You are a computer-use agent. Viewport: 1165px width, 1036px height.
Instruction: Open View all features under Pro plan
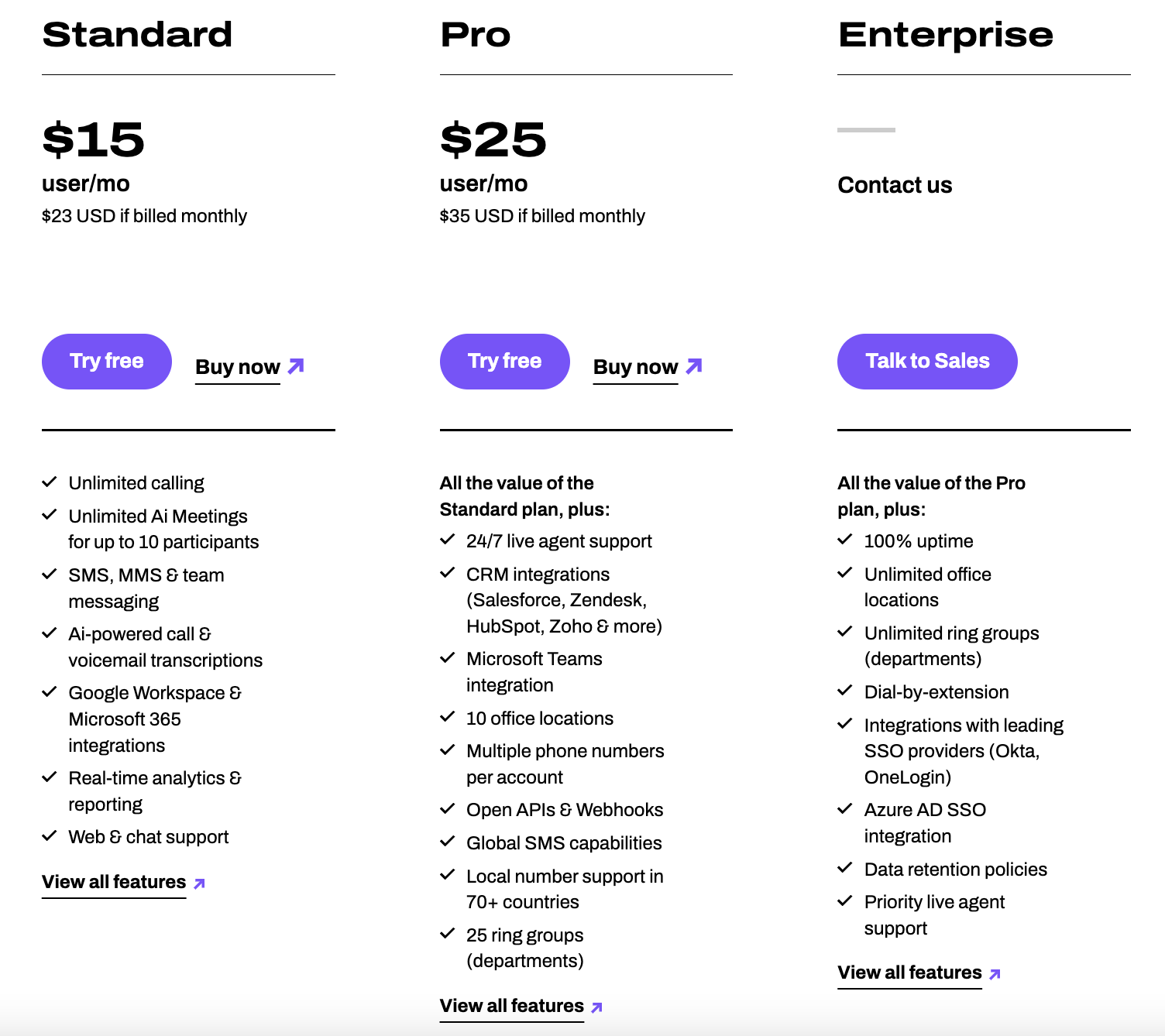click(511, 1006)
